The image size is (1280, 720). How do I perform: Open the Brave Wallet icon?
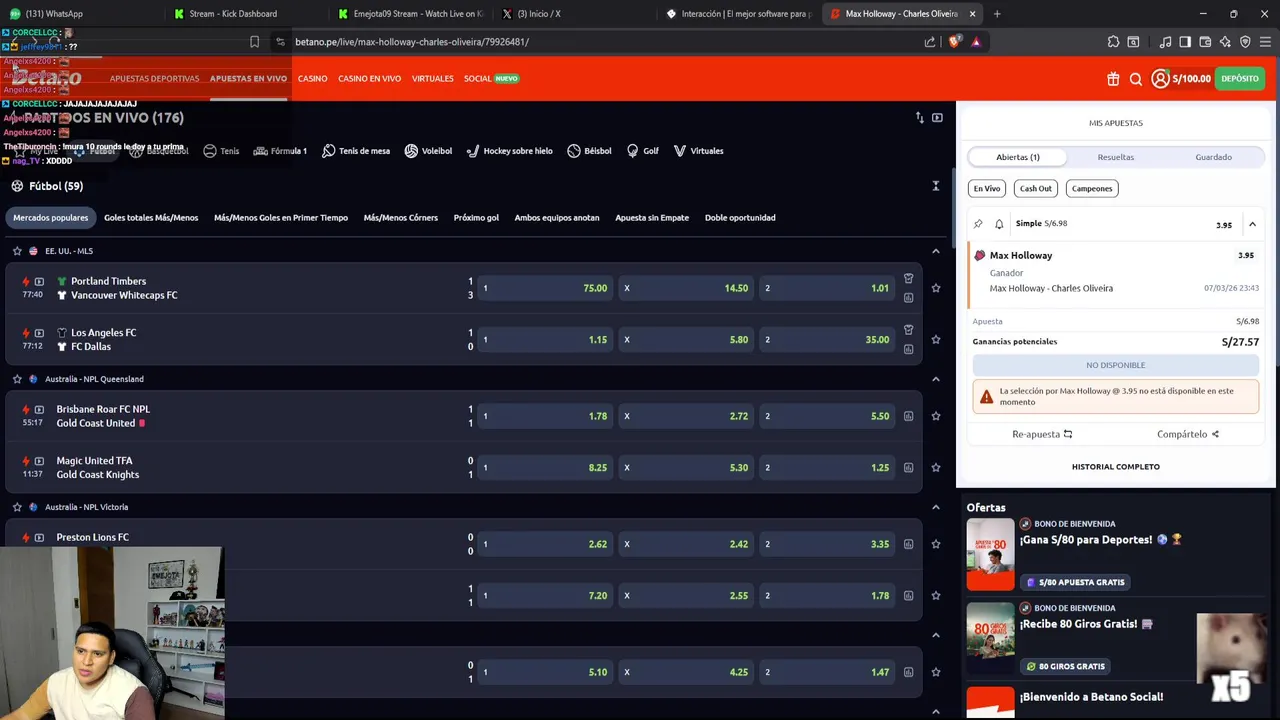coord(1205,42)
